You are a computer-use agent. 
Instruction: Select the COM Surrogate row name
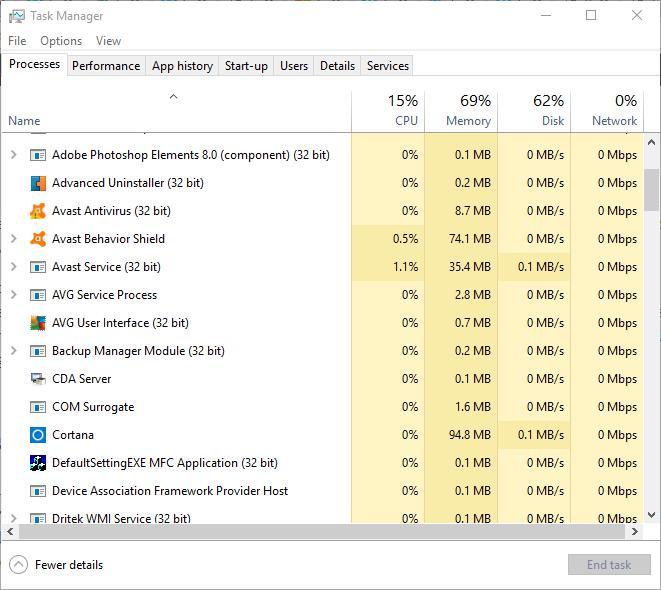click(x=93, y=407)
